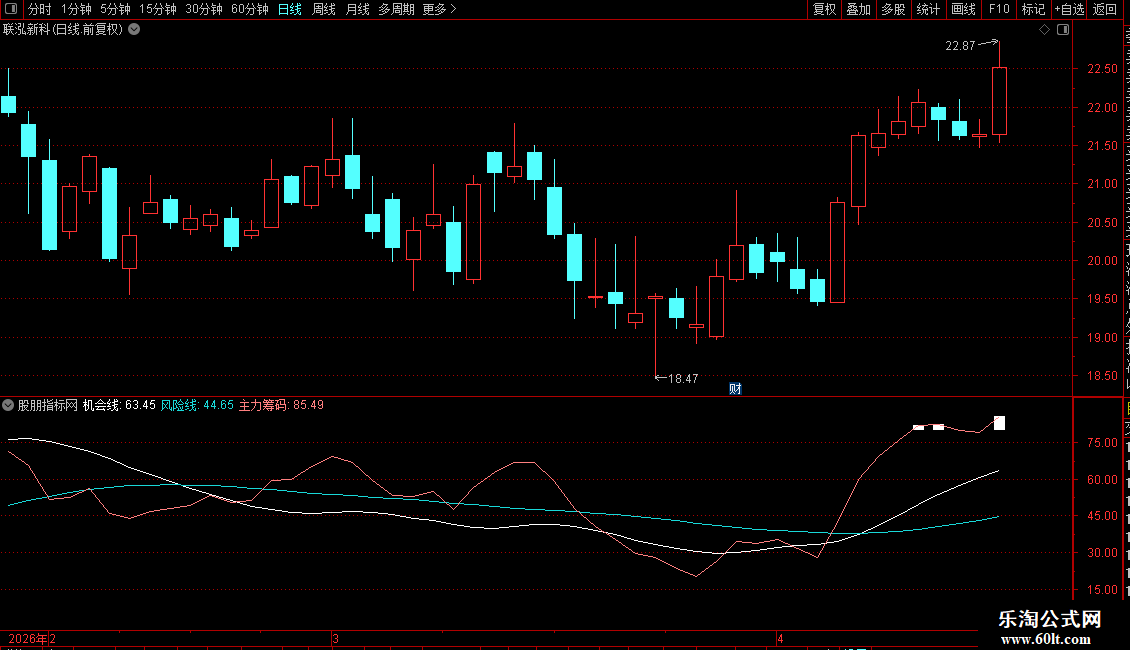Click the 叠加 overlay button
Screen dimensions: 1130x650
[859, 9]
